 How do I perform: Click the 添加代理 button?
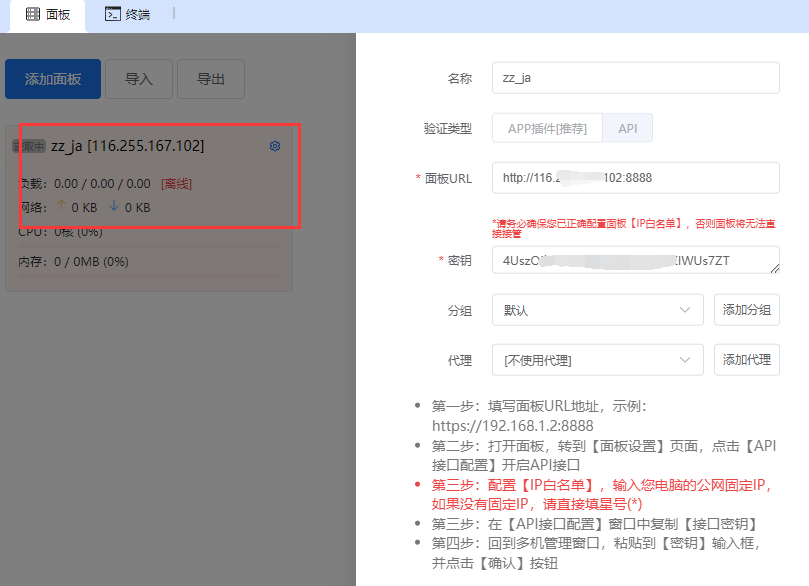[x=747, y=360]
